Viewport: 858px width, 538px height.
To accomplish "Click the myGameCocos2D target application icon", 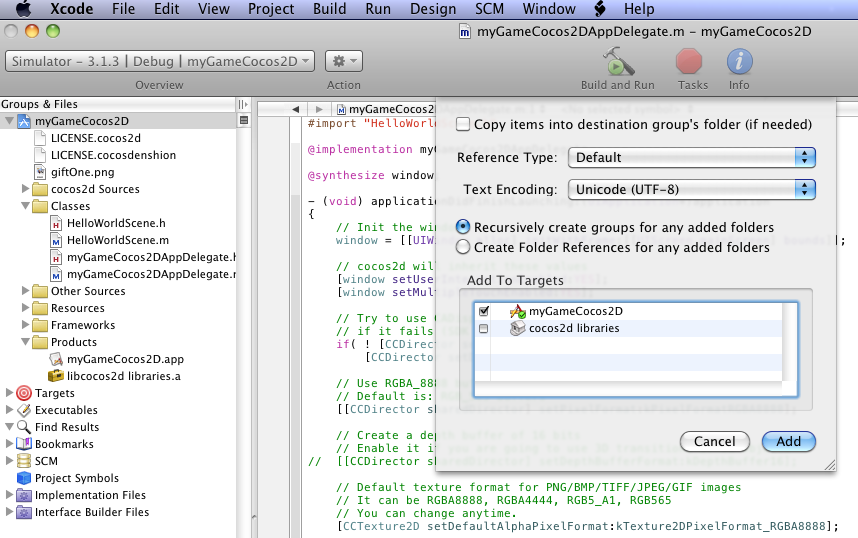I will (518, 311).
